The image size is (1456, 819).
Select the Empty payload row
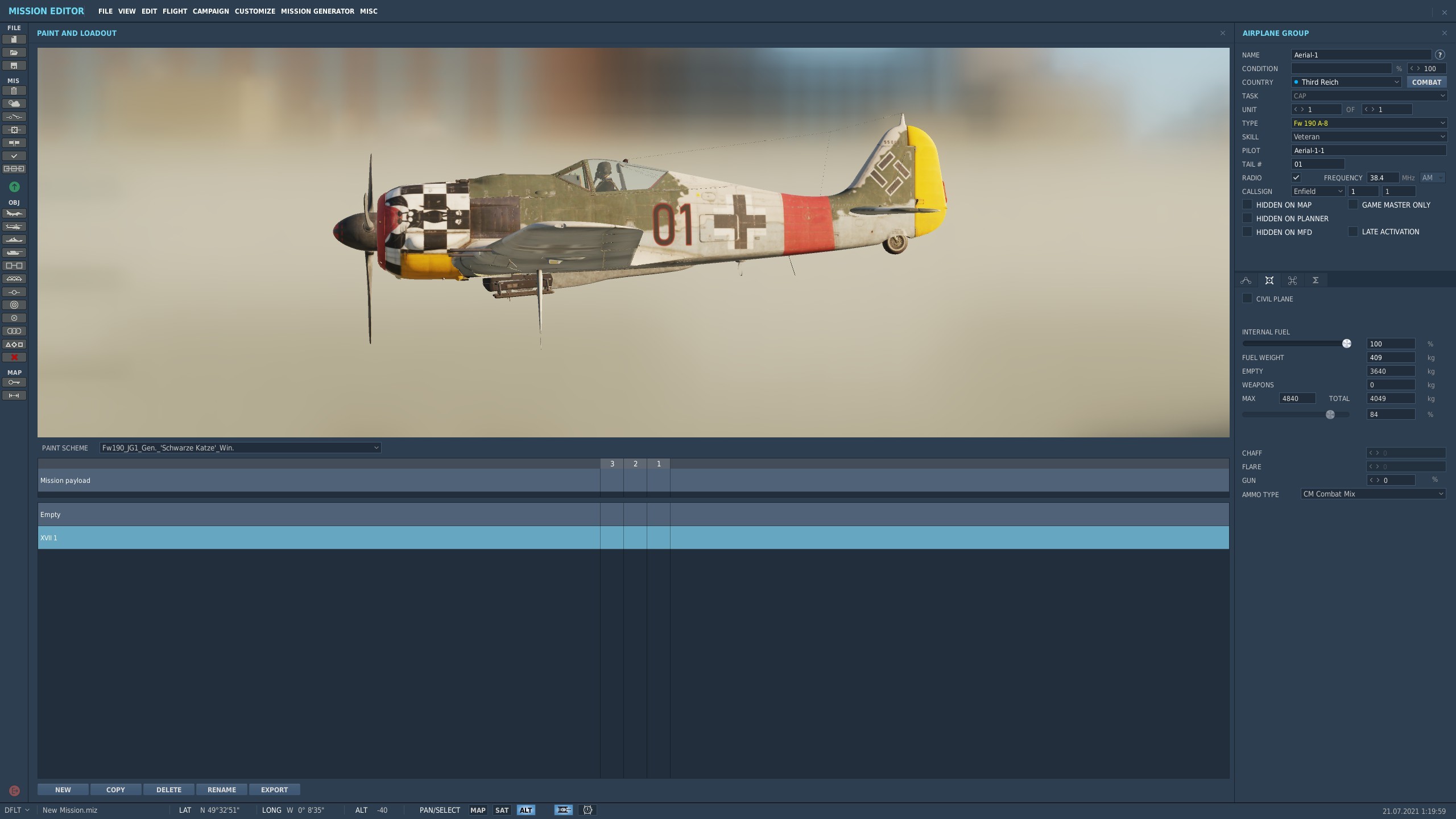pos(633,514)
